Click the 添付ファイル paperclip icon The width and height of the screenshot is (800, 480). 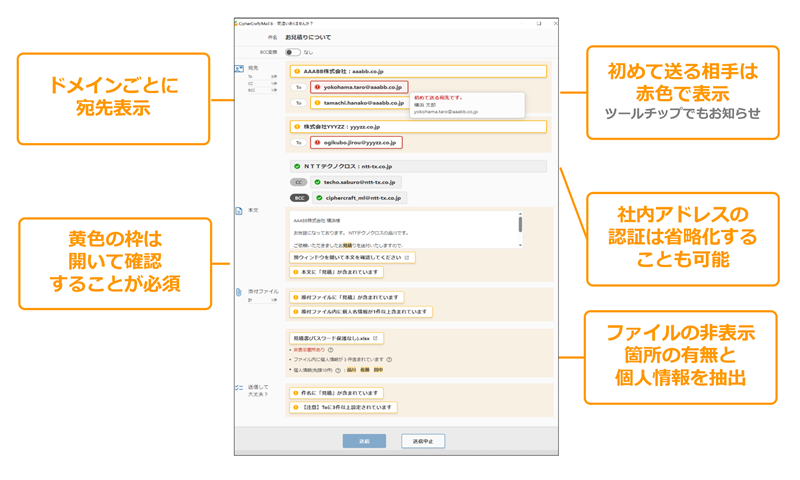point(239,292)
